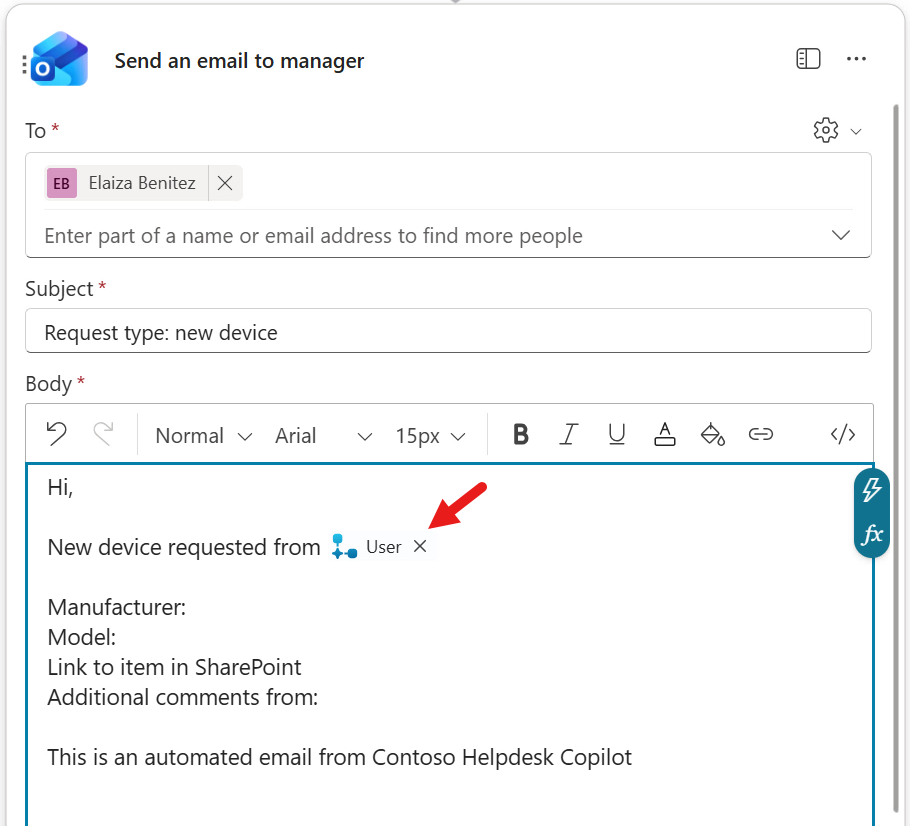Open the To field advanced settings gear
The width and height of the screenshot is (910, 826).
pos(825,130)
